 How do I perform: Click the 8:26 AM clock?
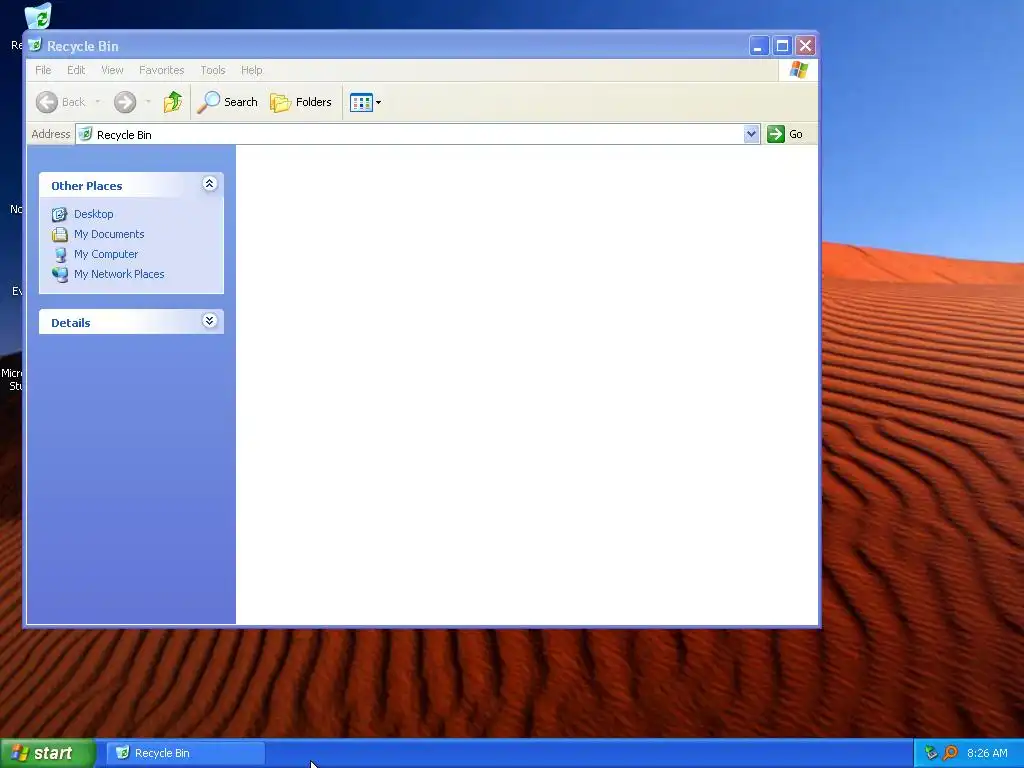(x=987, y=753)
